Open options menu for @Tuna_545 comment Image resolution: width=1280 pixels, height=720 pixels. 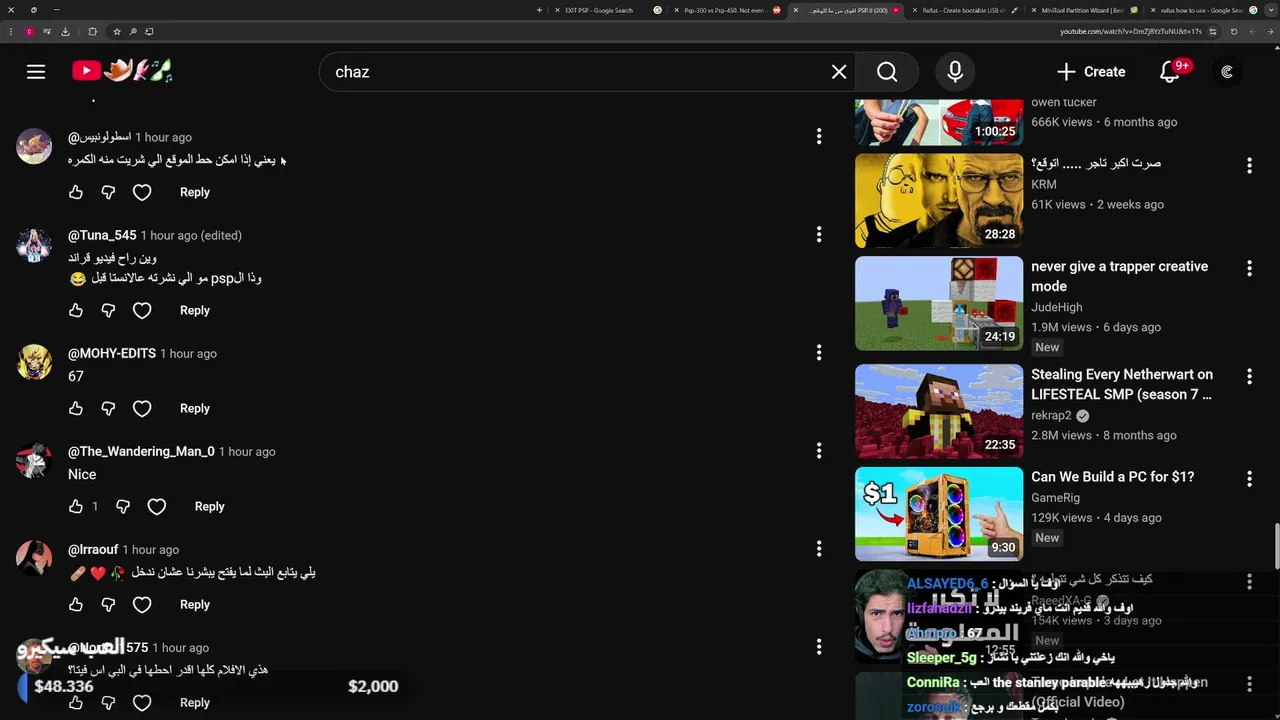click(819, 234)
